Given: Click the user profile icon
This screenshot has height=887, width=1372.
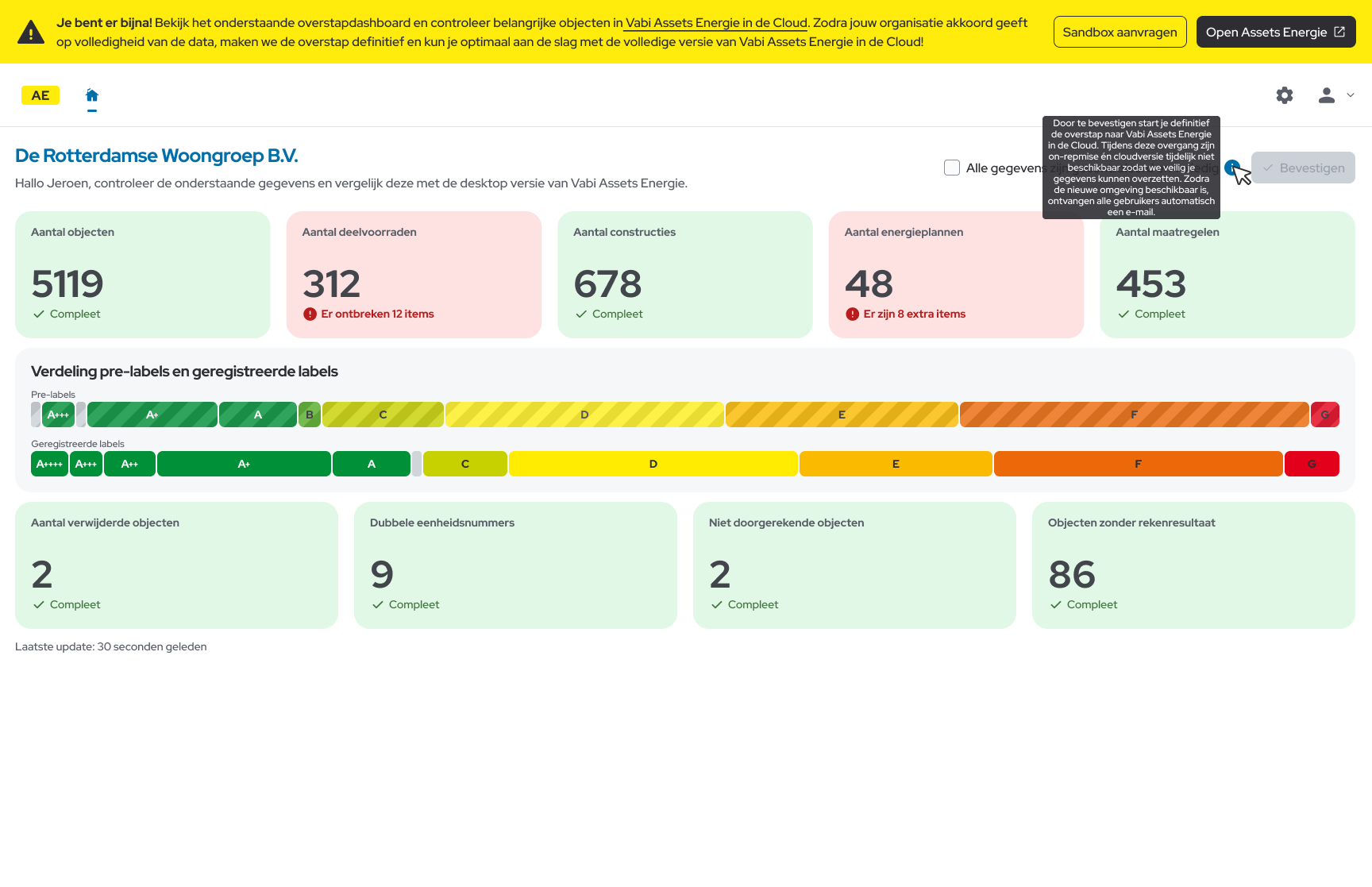Looking at the screenshot, I should (1326, 95).
